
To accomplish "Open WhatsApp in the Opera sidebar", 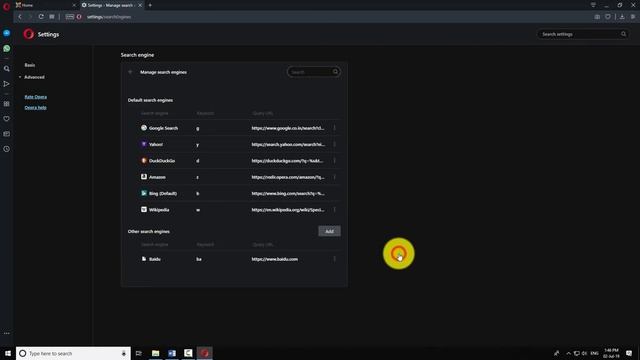I will (7, 49).
